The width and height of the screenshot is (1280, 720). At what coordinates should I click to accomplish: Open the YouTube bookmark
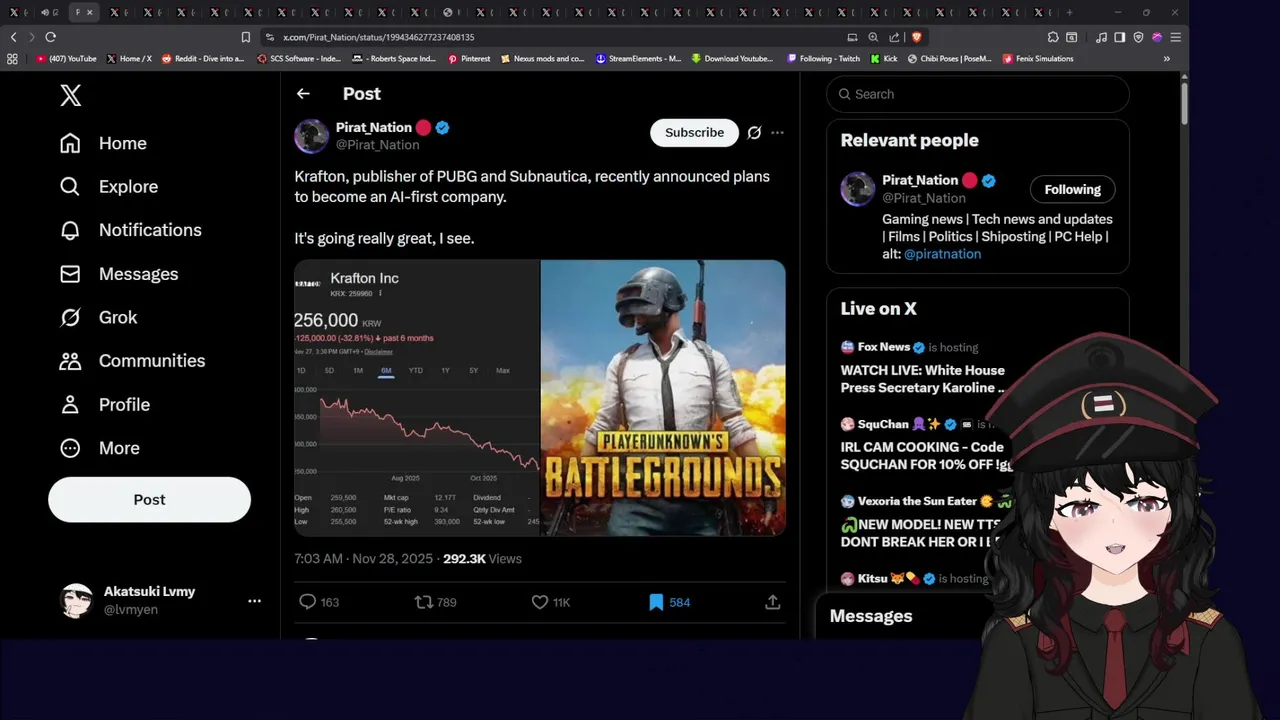[66, 59]
